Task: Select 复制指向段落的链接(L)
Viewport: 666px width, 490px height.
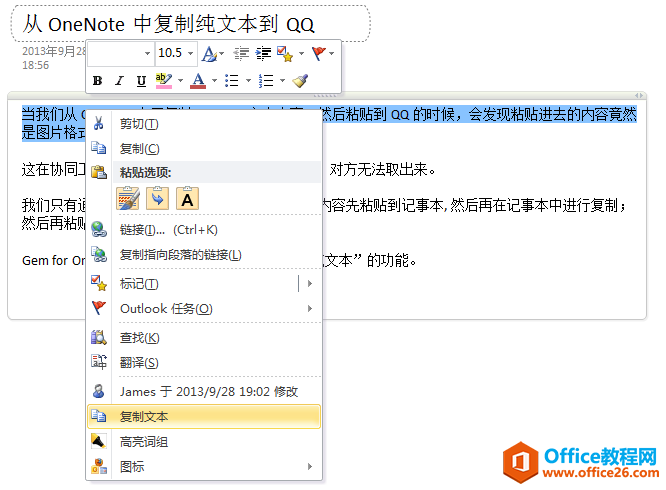Action: 204,255
